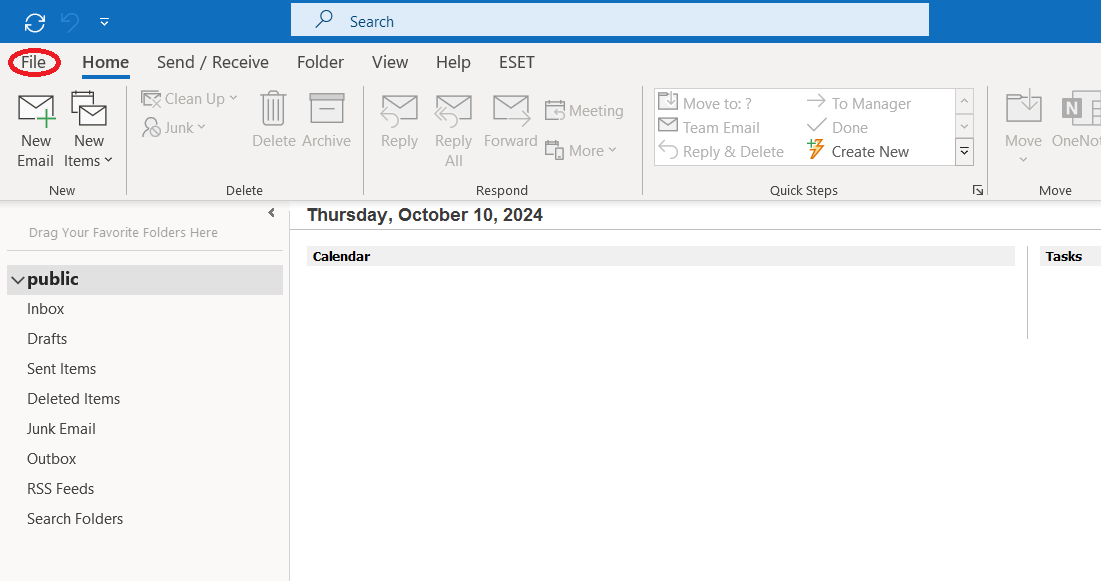Click the Delete trash can icon
This screenshot has width=1101, height=581.
[273, 110]
